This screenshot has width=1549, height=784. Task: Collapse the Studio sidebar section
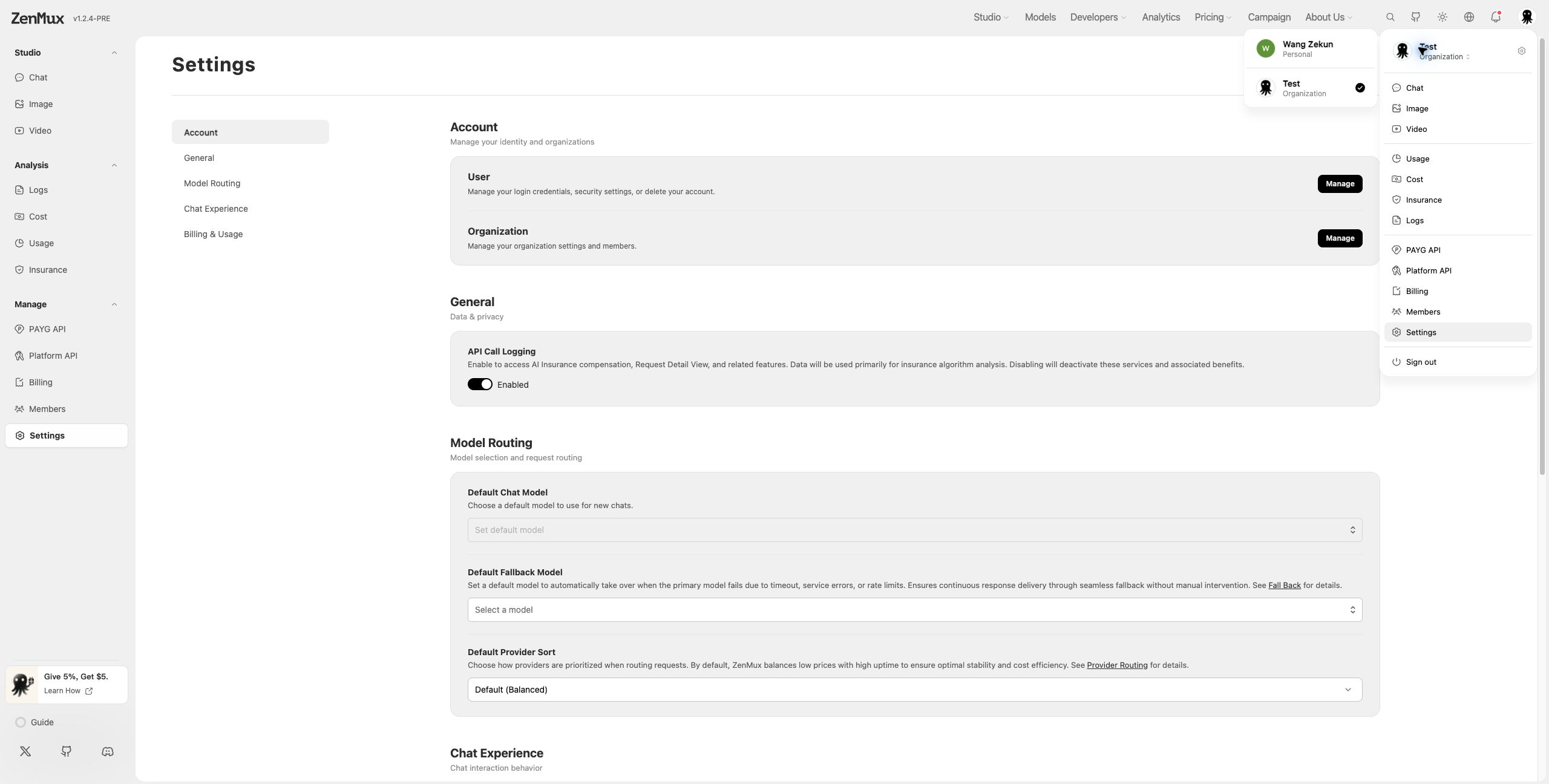point(114,53)
